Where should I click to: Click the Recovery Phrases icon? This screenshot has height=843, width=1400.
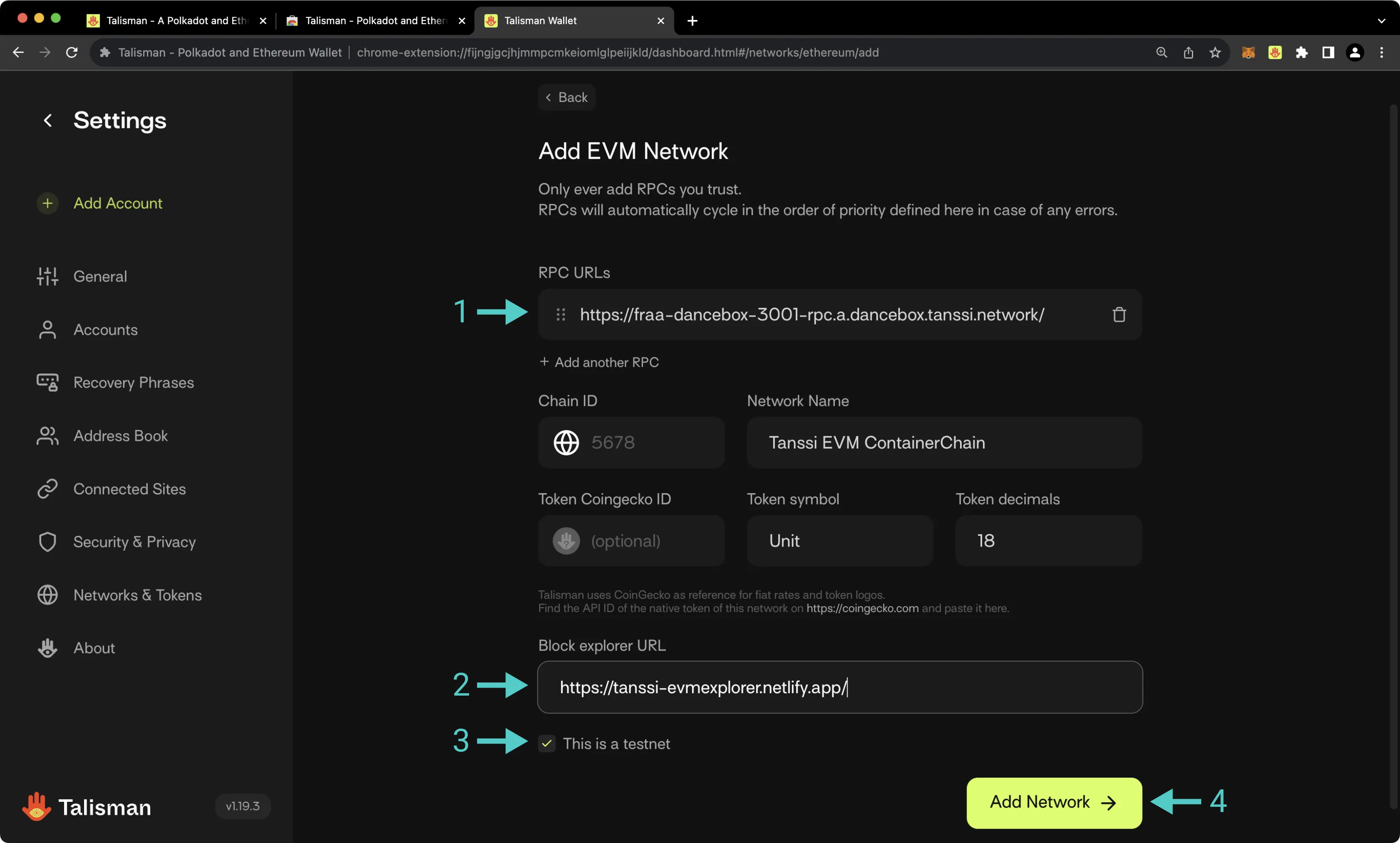(48, 383)
